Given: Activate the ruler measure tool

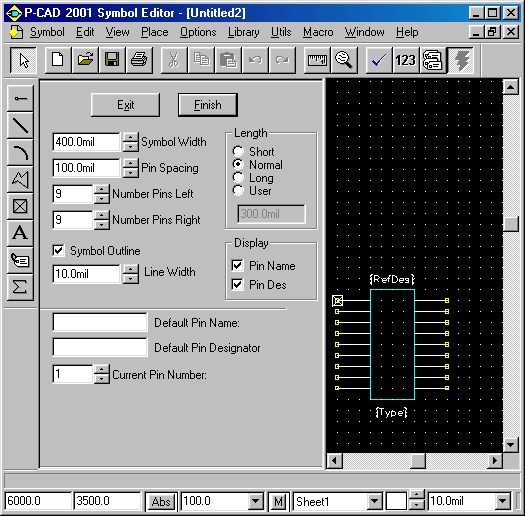Looking at the screenshot, I should (317, 60).
